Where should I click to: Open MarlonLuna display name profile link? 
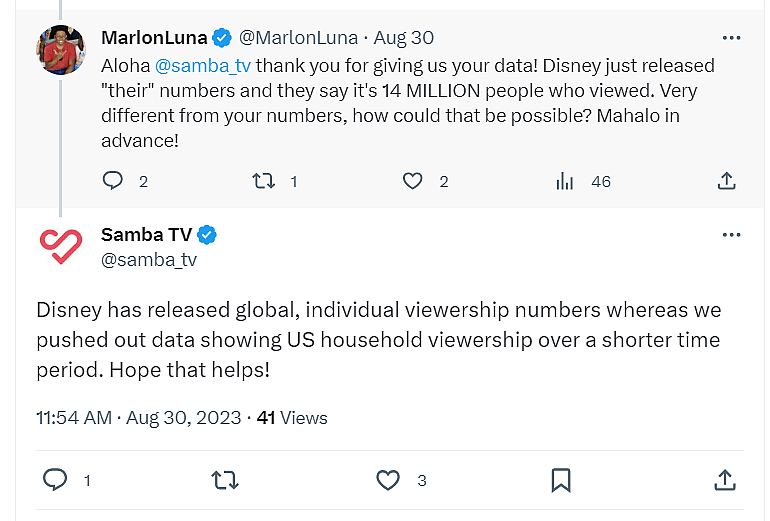[154, 38]
